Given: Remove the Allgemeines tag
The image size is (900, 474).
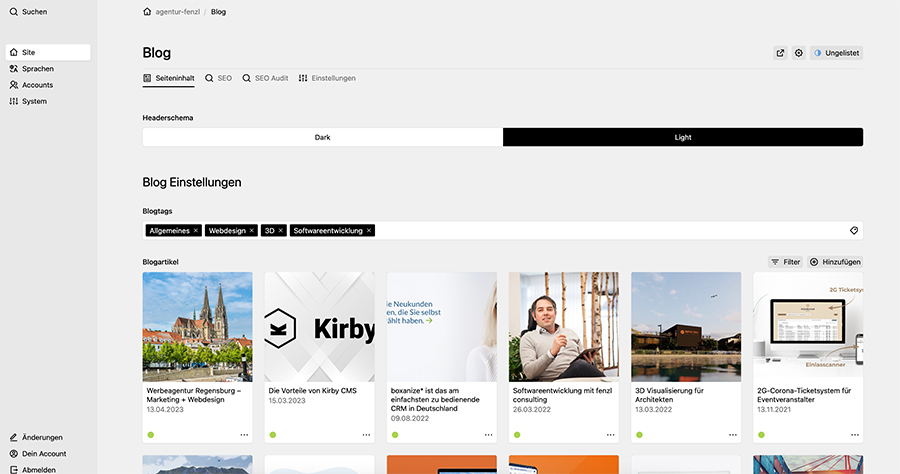Looking at the screenshot, I should pyautogui.click(x=196, y=231).
